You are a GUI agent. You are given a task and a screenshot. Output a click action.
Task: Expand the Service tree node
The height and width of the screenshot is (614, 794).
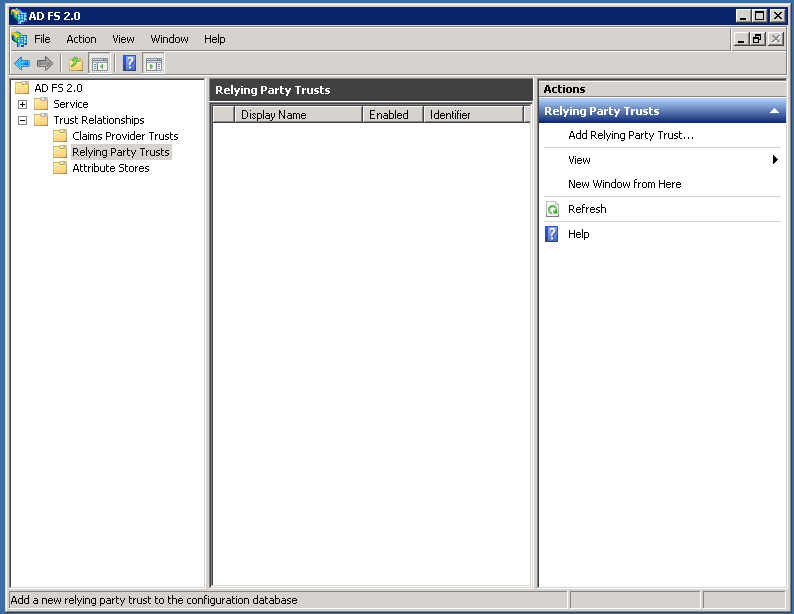tap(22, 104)
